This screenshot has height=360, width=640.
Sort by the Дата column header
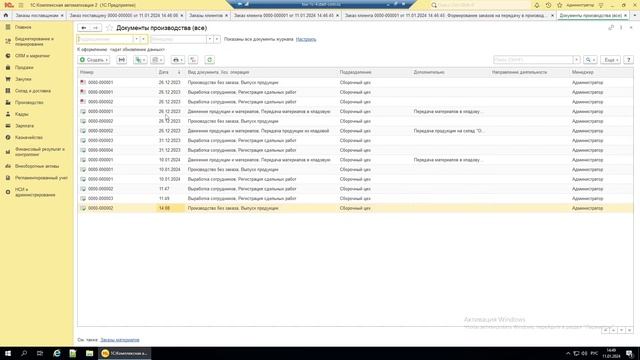click(170, 72)
